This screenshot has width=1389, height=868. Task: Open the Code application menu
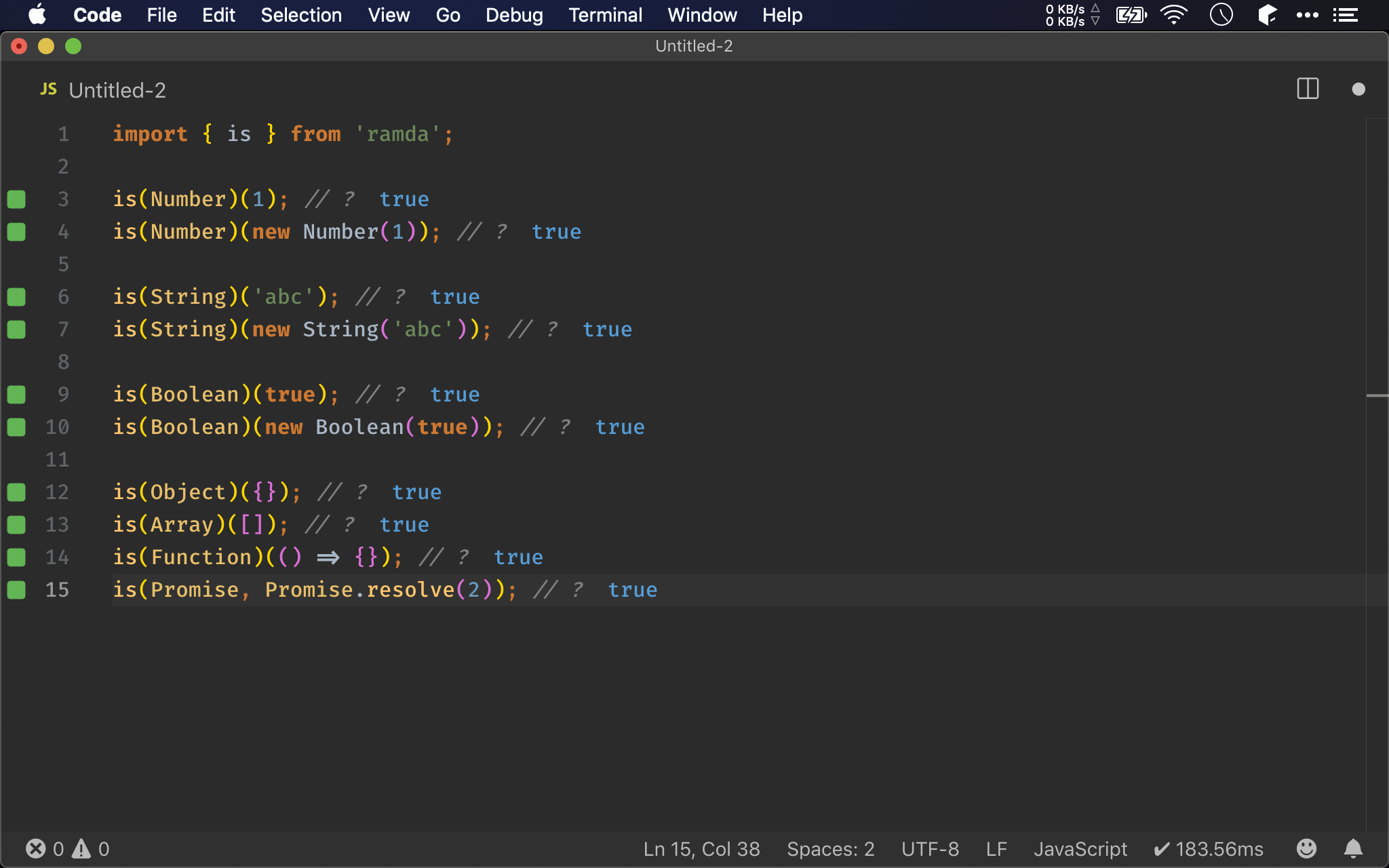(x=97, y=15)
